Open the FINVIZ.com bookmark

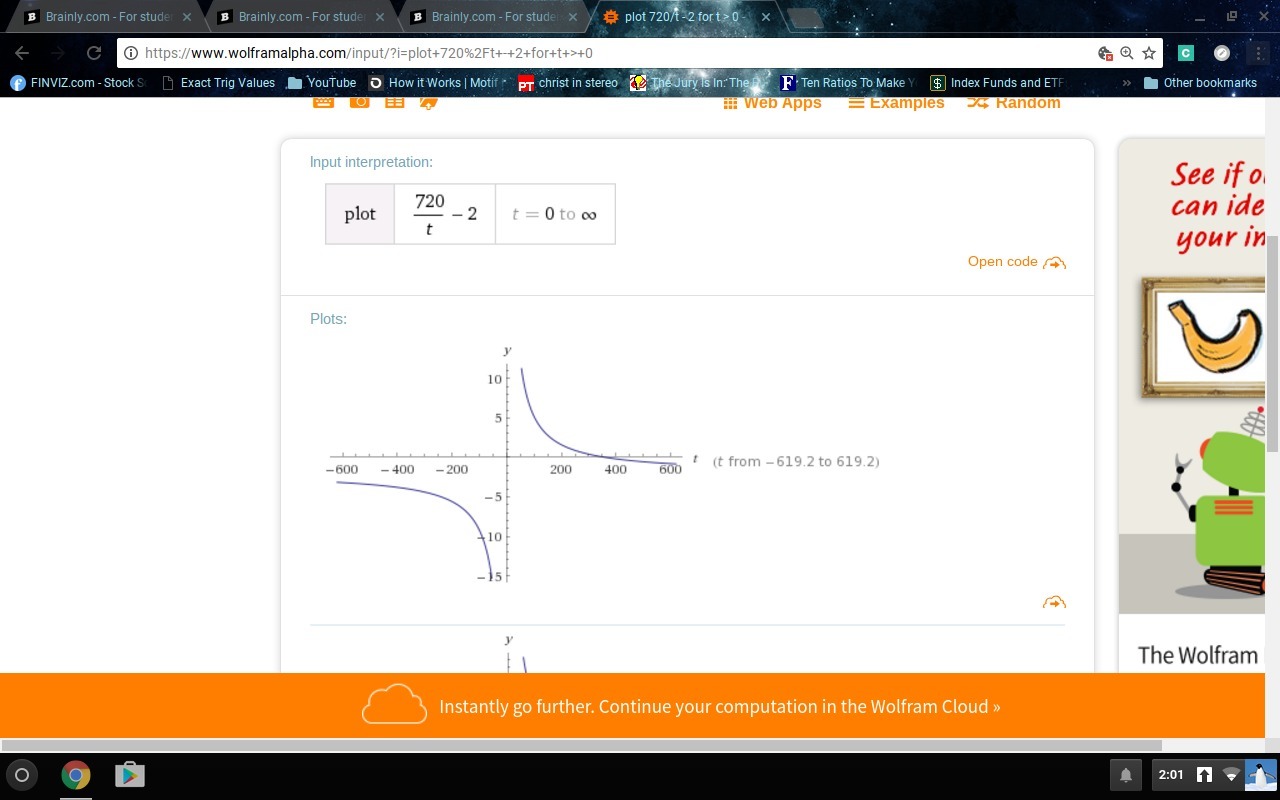pyautogui.click(x=78, y=83)
